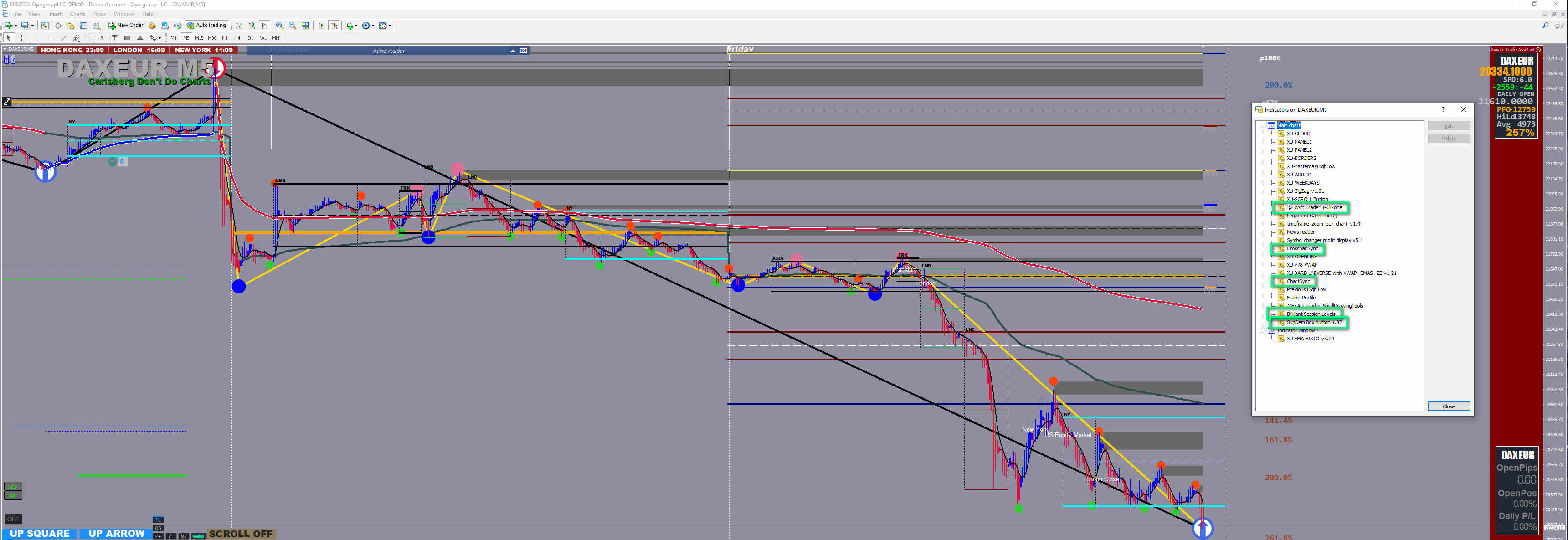Toggle the SCROLL OFF button

pos(241,534)
